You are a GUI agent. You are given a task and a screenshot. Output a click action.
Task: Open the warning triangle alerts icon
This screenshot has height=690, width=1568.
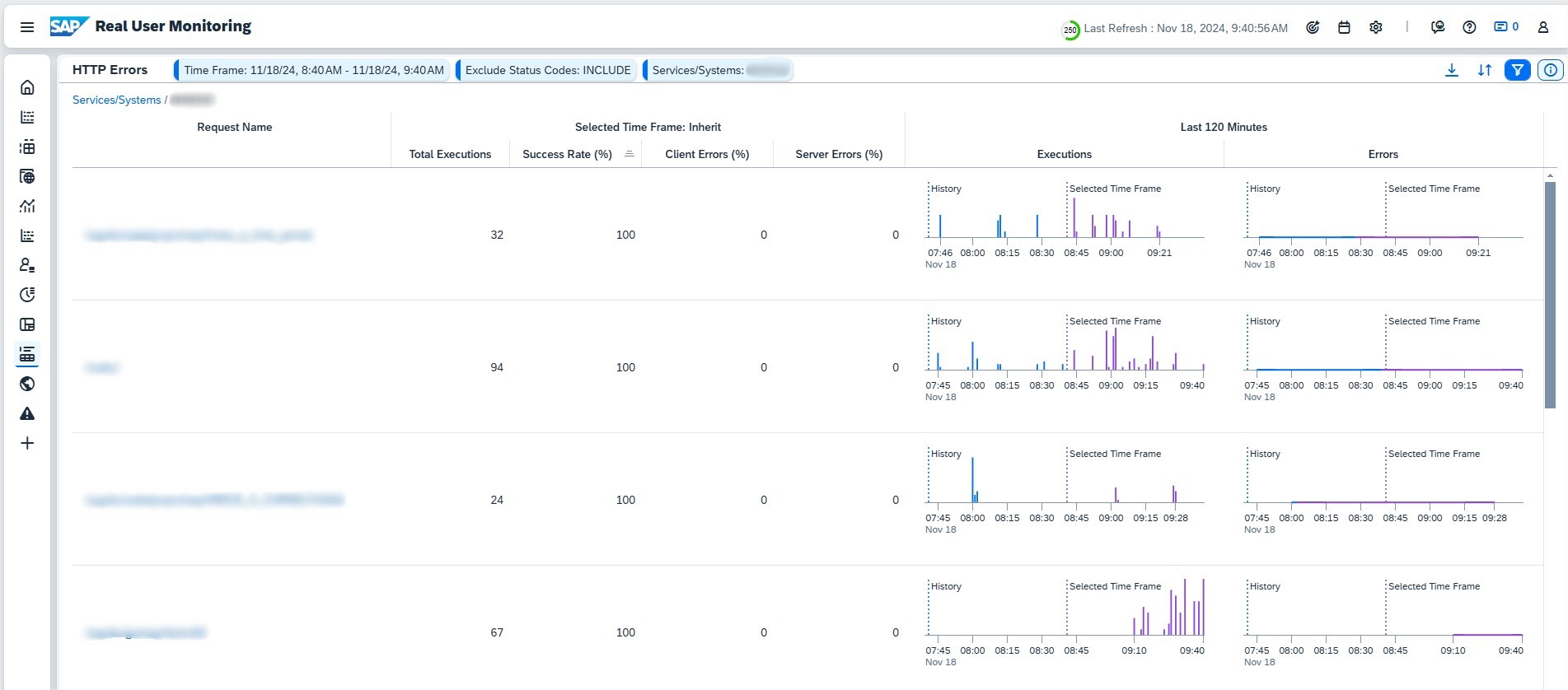27,413
